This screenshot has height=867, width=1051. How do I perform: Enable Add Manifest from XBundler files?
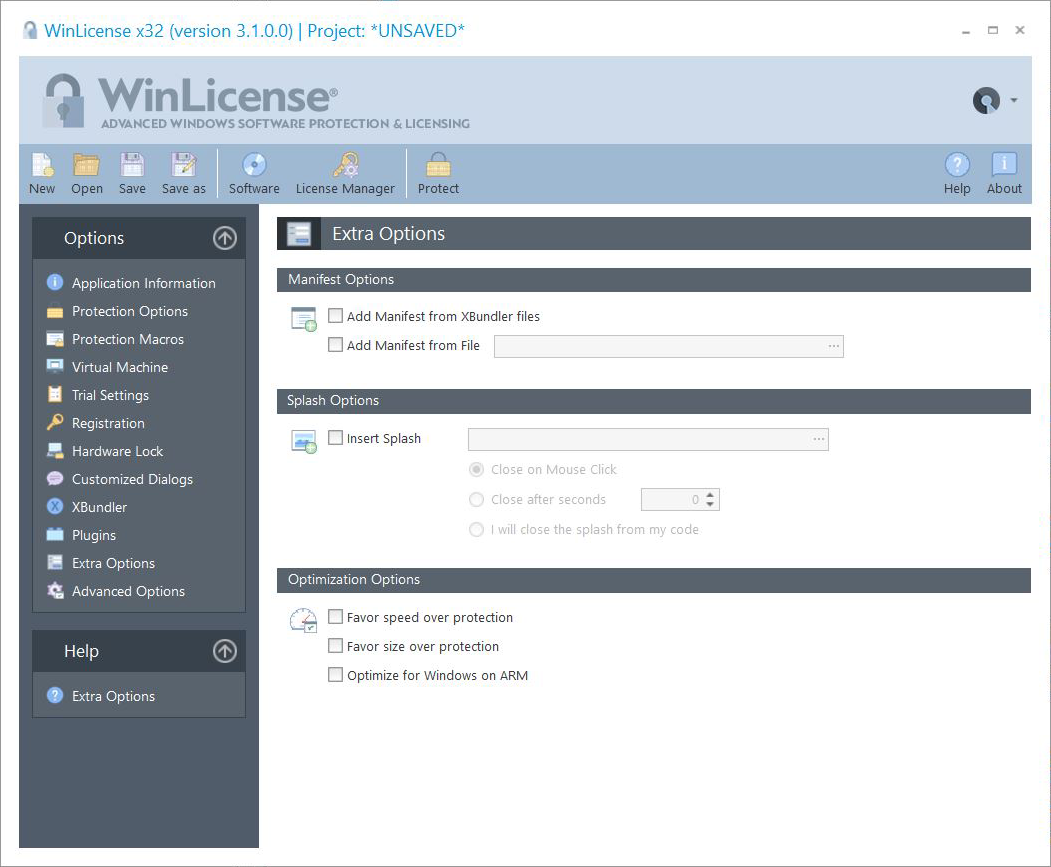[x=335, y=315]
